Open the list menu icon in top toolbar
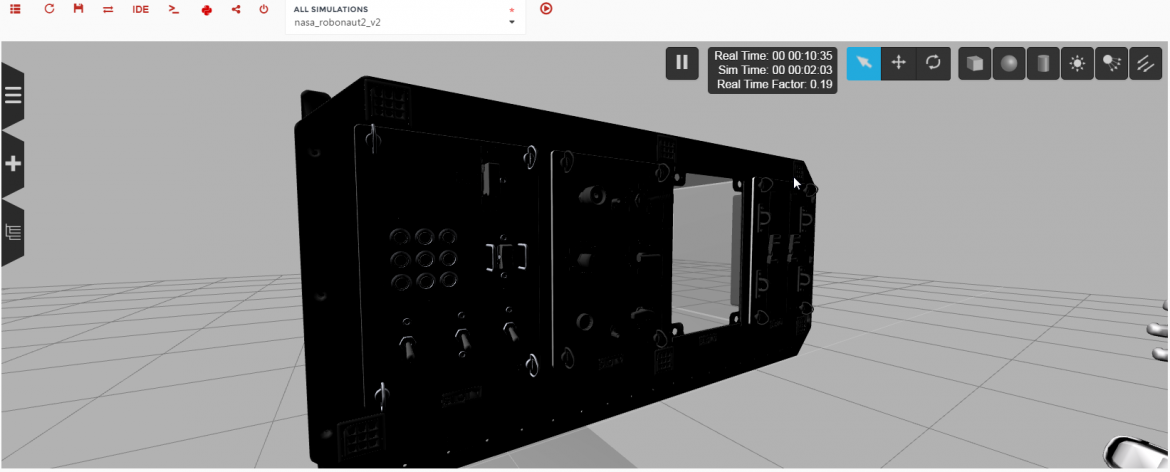Viewport: 1170px width, 472px height. [x=15, y=10]
